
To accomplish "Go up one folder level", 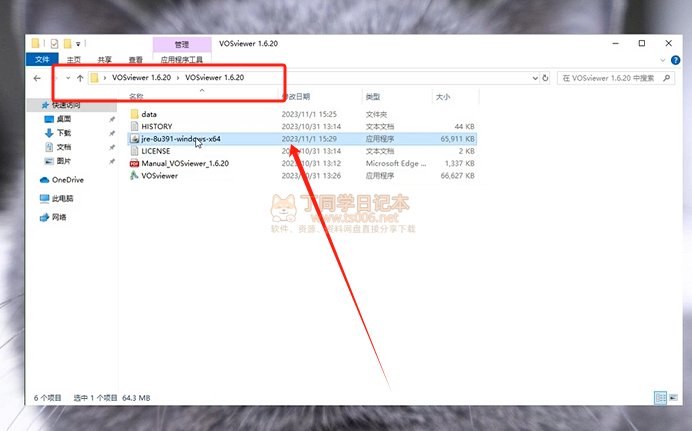I will [x=80, y=78].
